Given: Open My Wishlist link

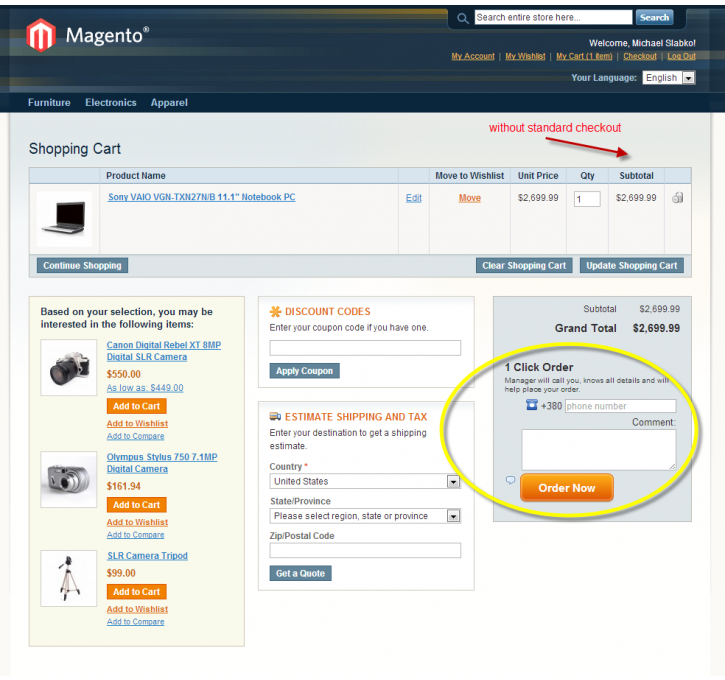Looking at the screenshot, I should pyautogui.click(x=525, y=56).
